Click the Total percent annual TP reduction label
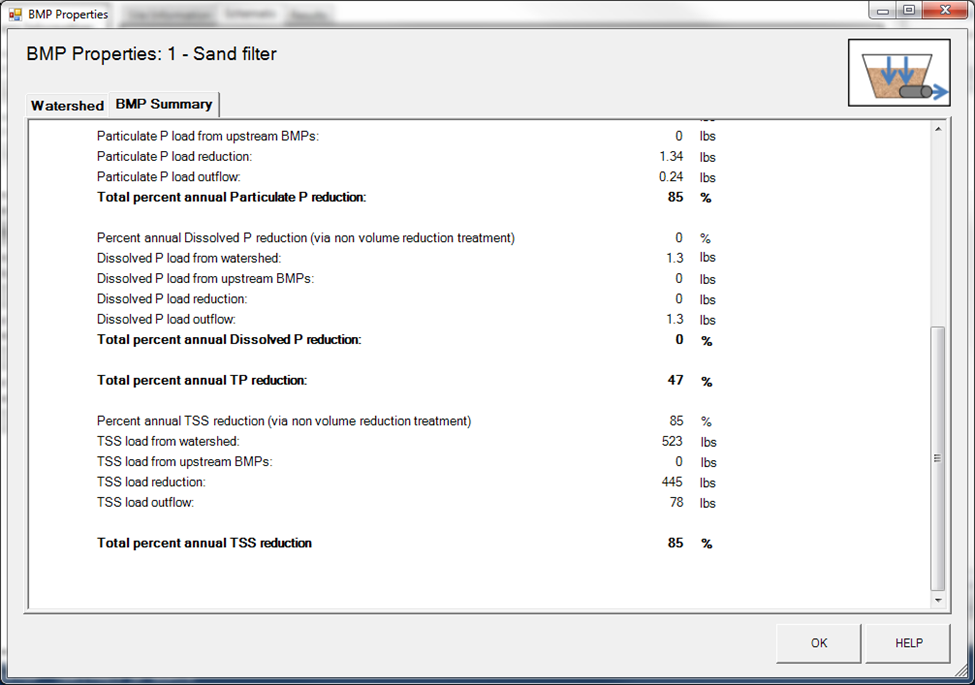The height and width of the screenshot is (685, 975). (201, 381)
